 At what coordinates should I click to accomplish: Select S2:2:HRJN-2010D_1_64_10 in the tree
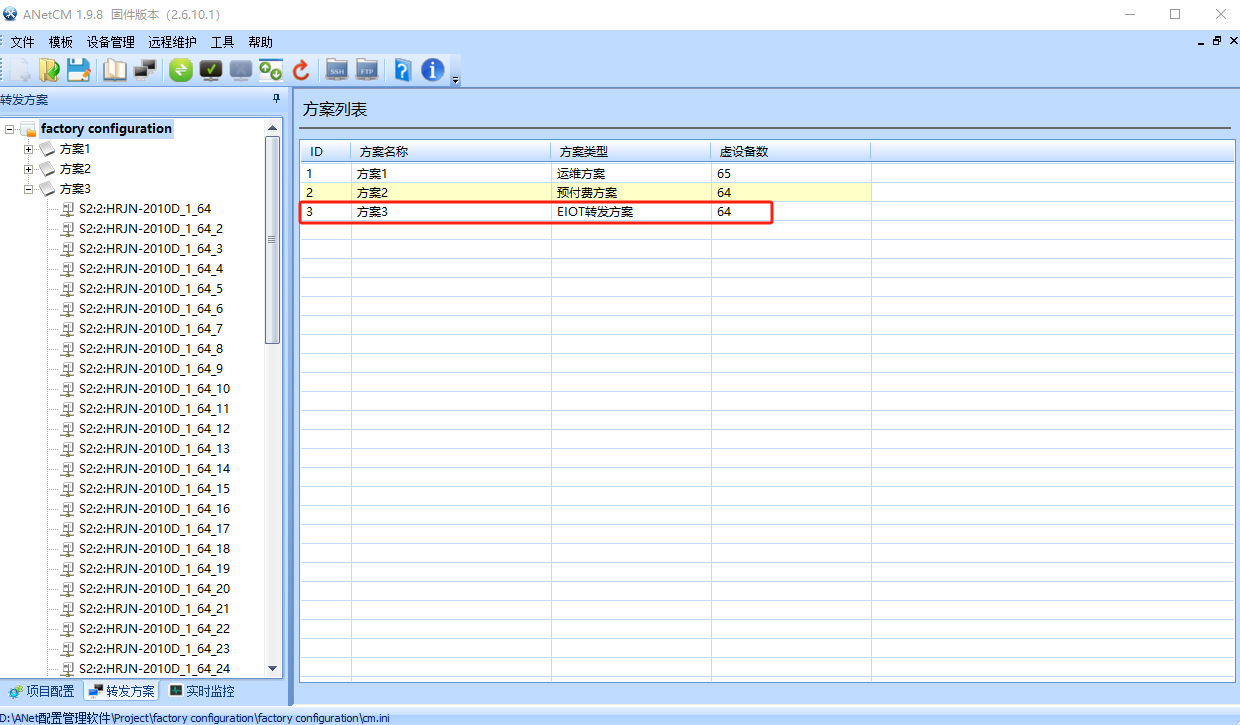(x=154, y=389)
